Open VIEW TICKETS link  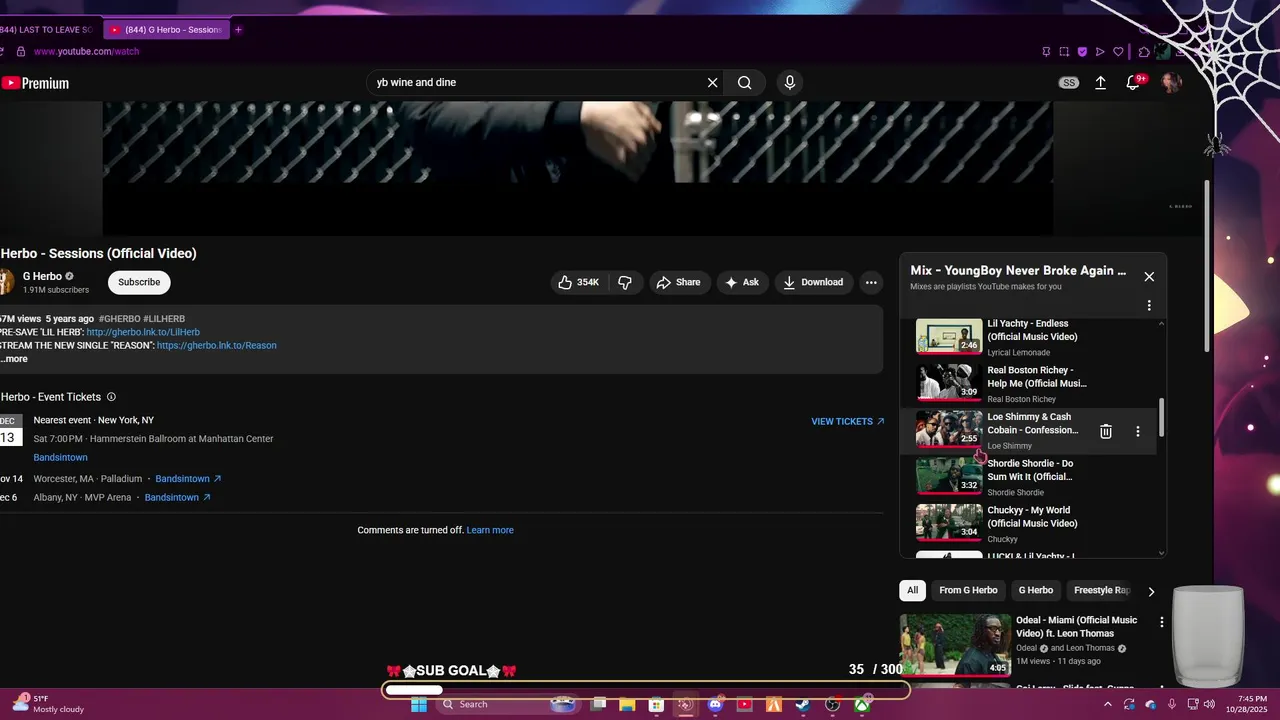pos(848,422)
